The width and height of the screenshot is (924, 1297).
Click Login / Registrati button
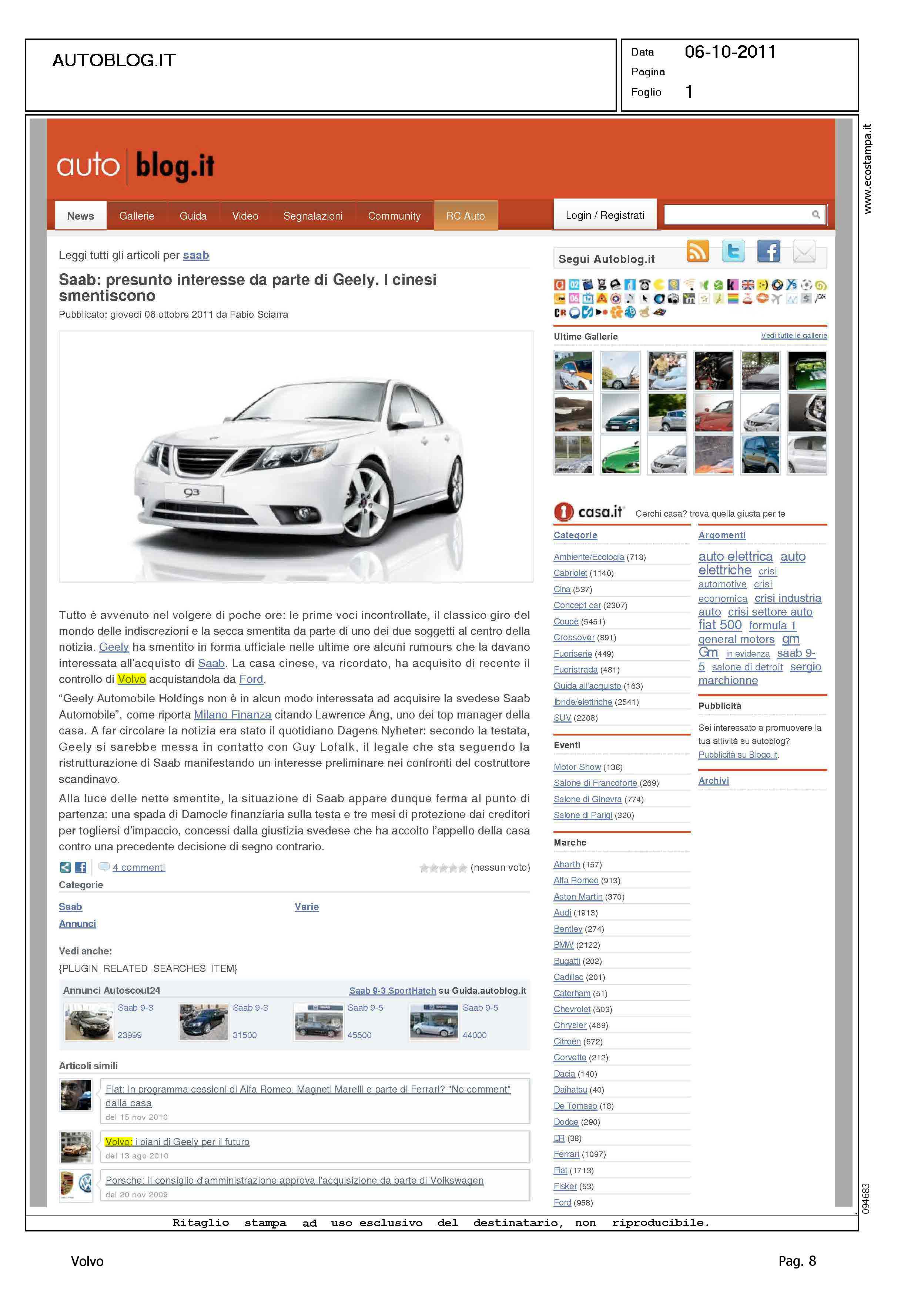(x=604, y=215)
